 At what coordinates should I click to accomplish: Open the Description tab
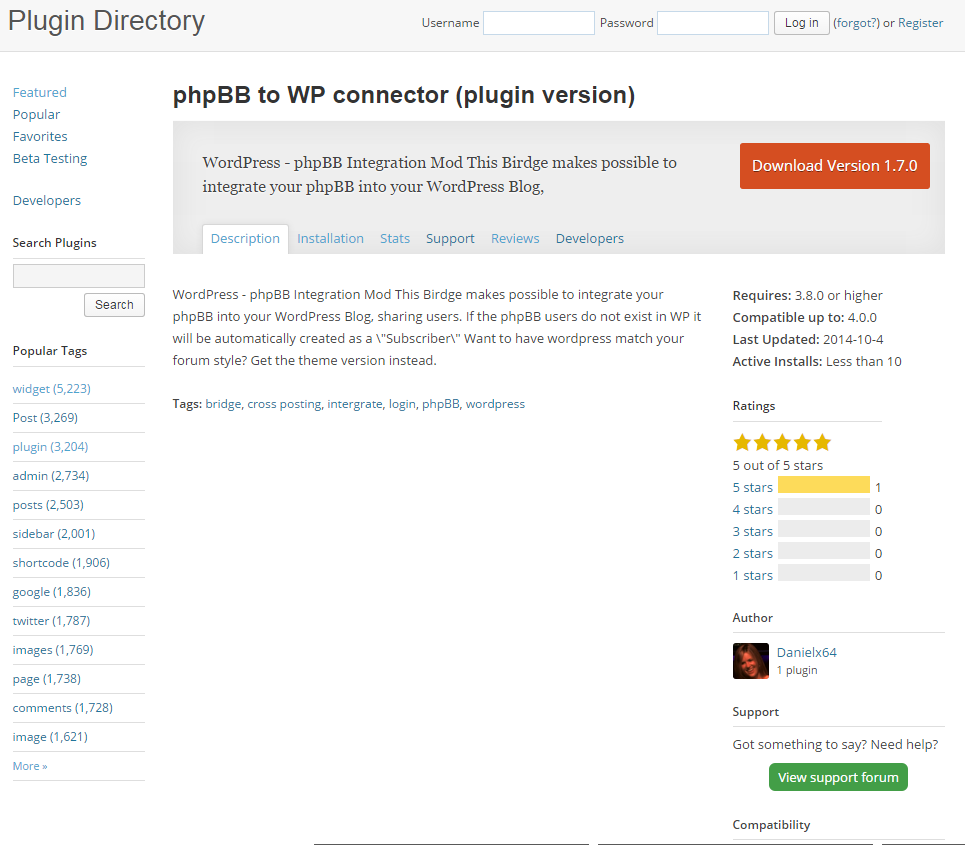click(245, 239)
